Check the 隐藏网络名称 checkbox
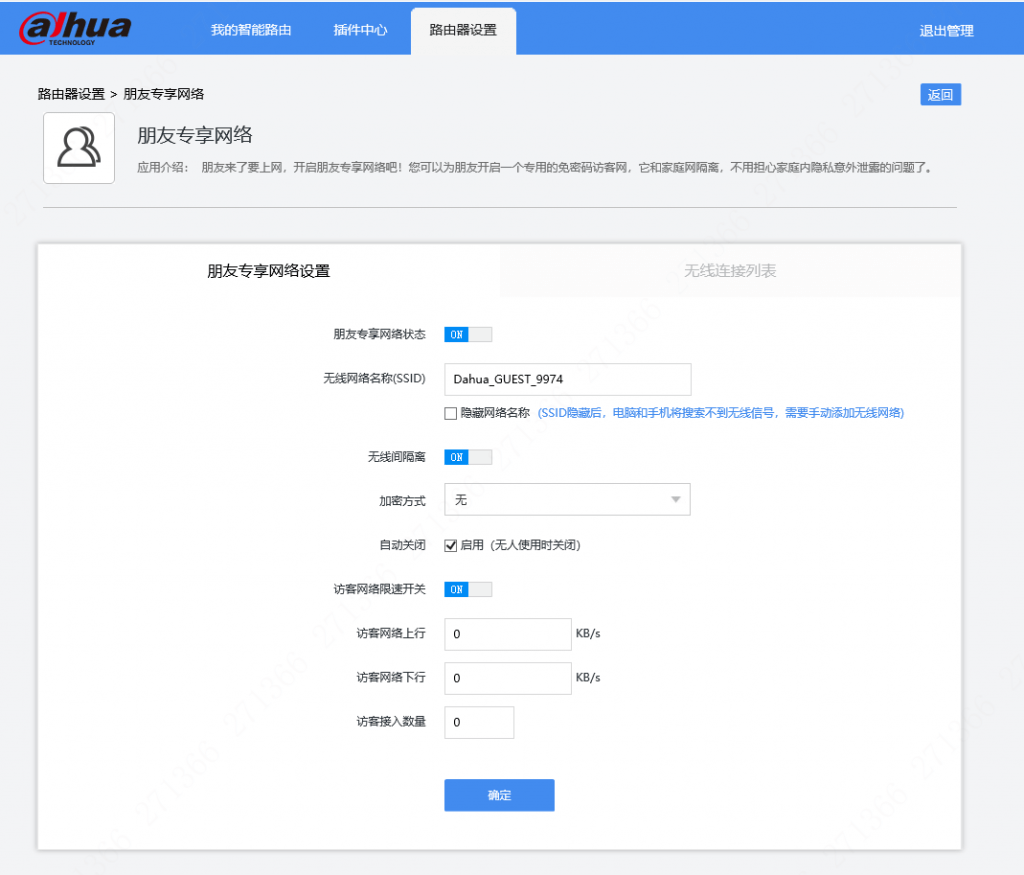The image size is (1024, 875). coord(450,412)
